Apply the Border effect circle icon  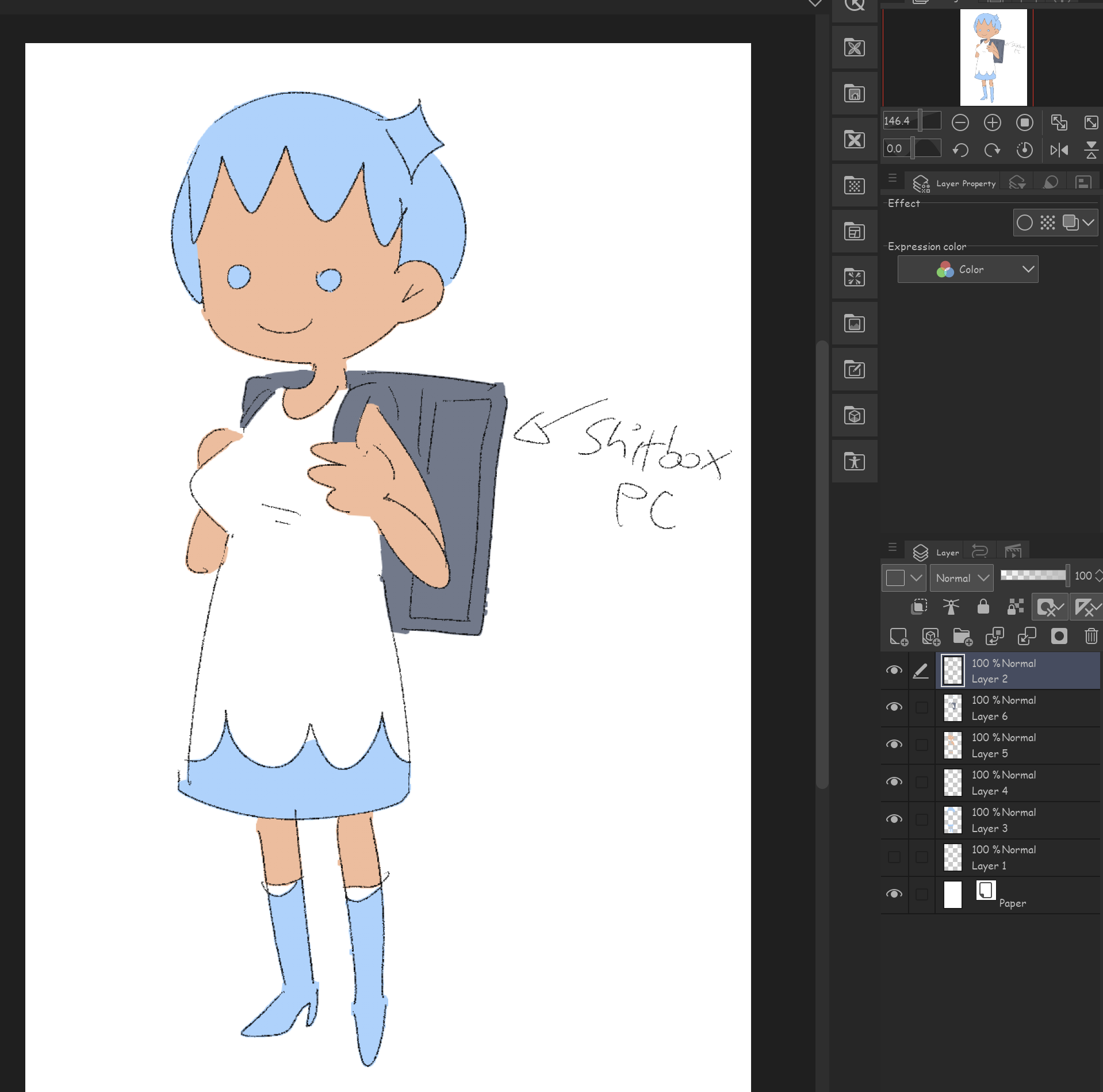click(1024, 223)
